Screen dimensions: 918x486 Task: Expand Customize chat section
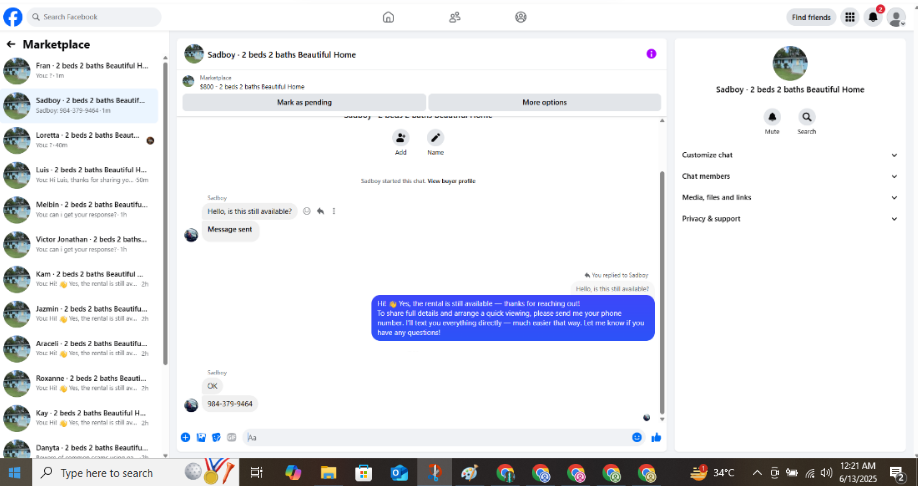pyautogui.click(x=789, y=155)
